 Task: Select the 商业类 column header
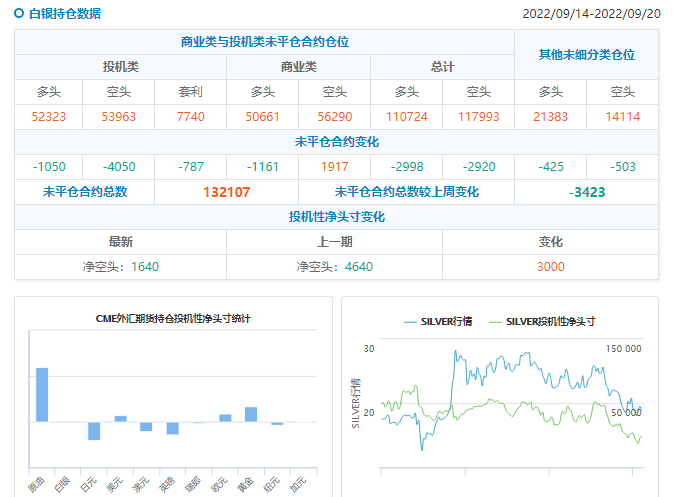(298, 67)
